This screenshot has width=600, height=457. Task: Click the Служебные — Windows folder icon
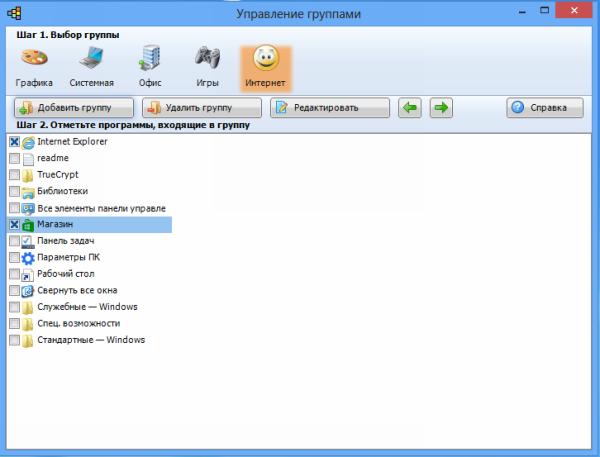[28, 308]
